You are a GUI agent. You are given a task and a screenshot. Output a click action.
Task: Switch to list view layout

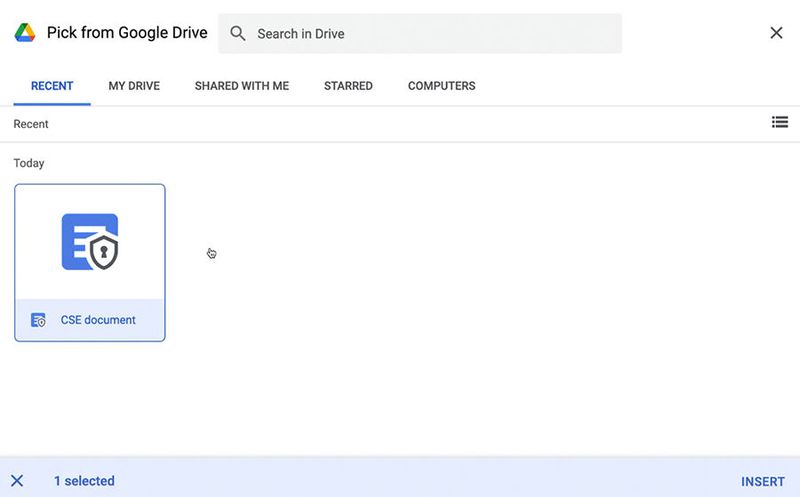(x=780, y=122)
